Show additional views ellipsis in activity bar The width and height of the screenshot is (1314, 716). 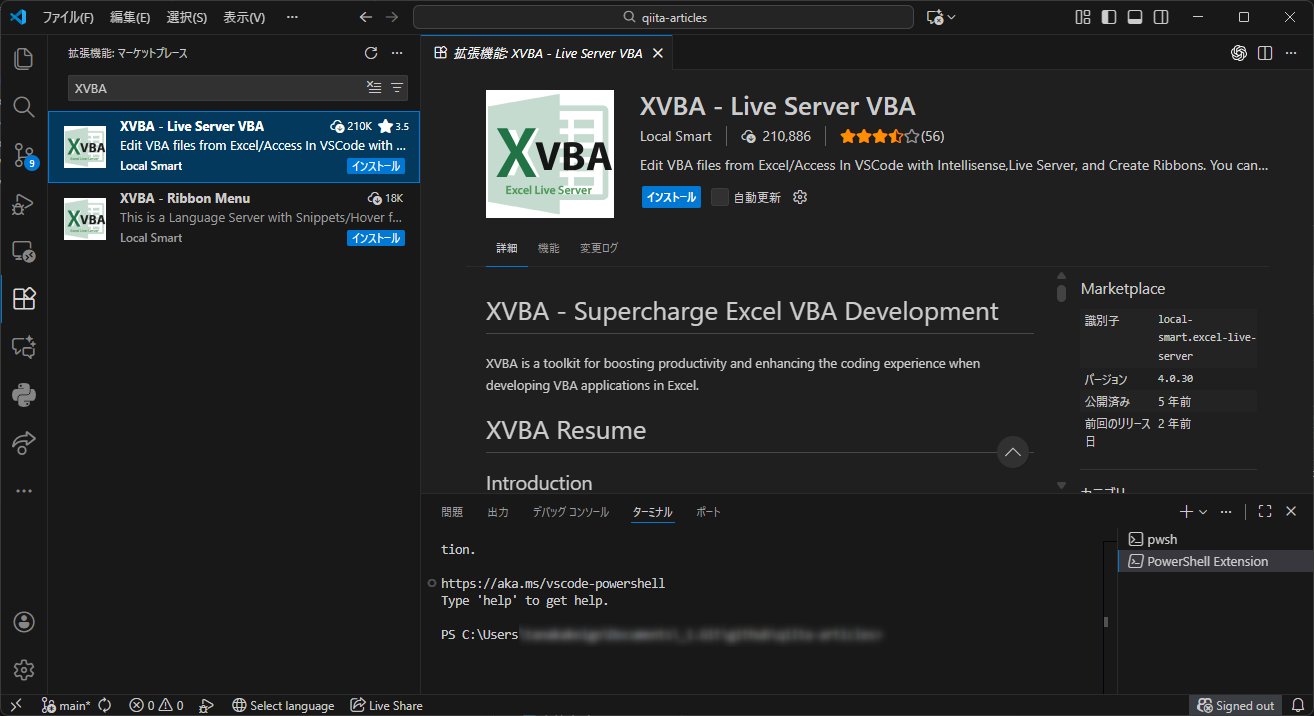[x=23, y=491]
